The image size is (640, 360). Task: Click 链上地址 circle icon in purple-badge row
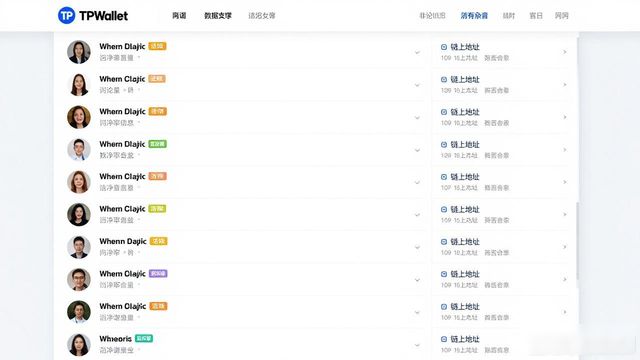point(444,274)
